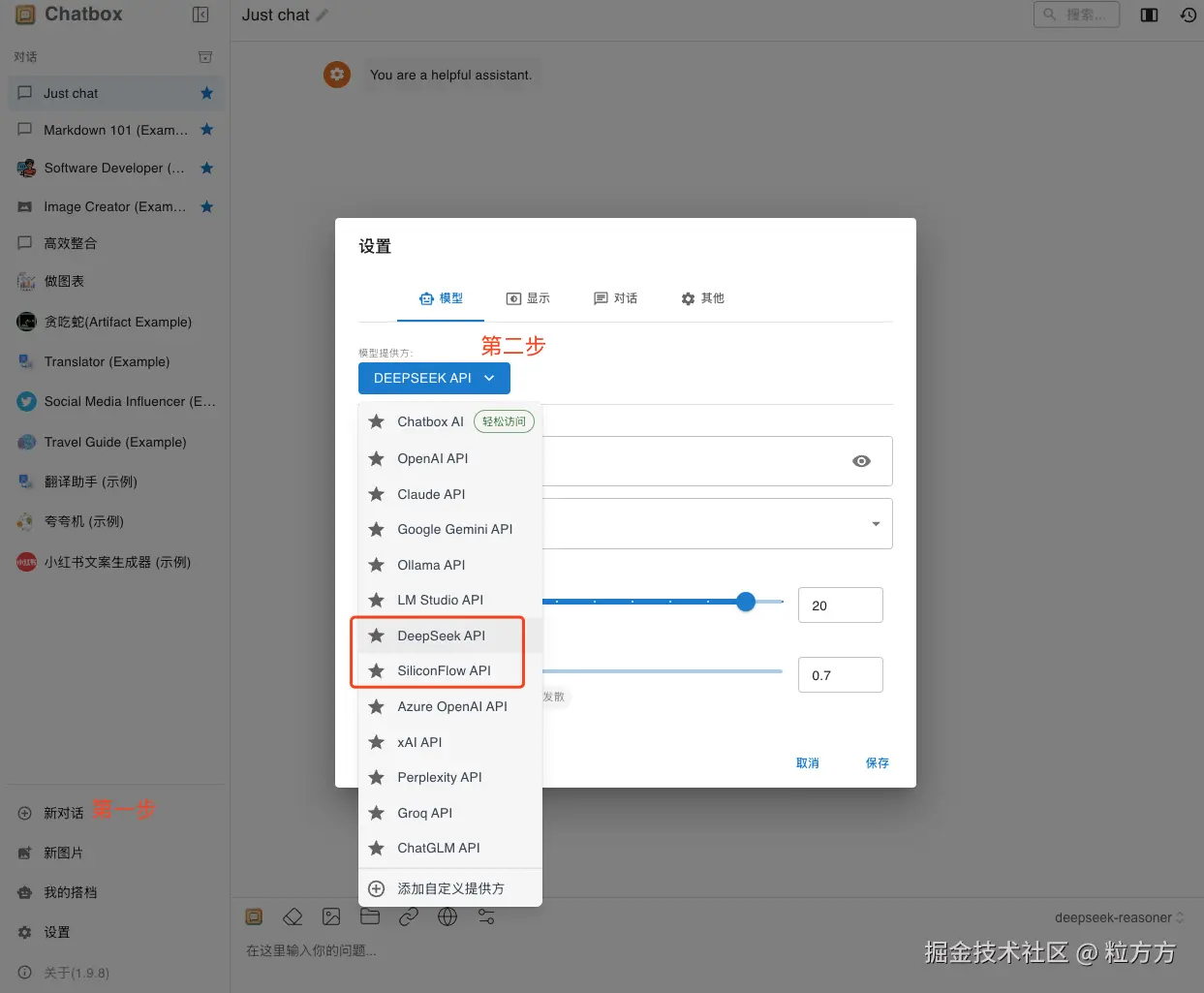
Task: Click the search box in the header
Action: (1076, 15)
